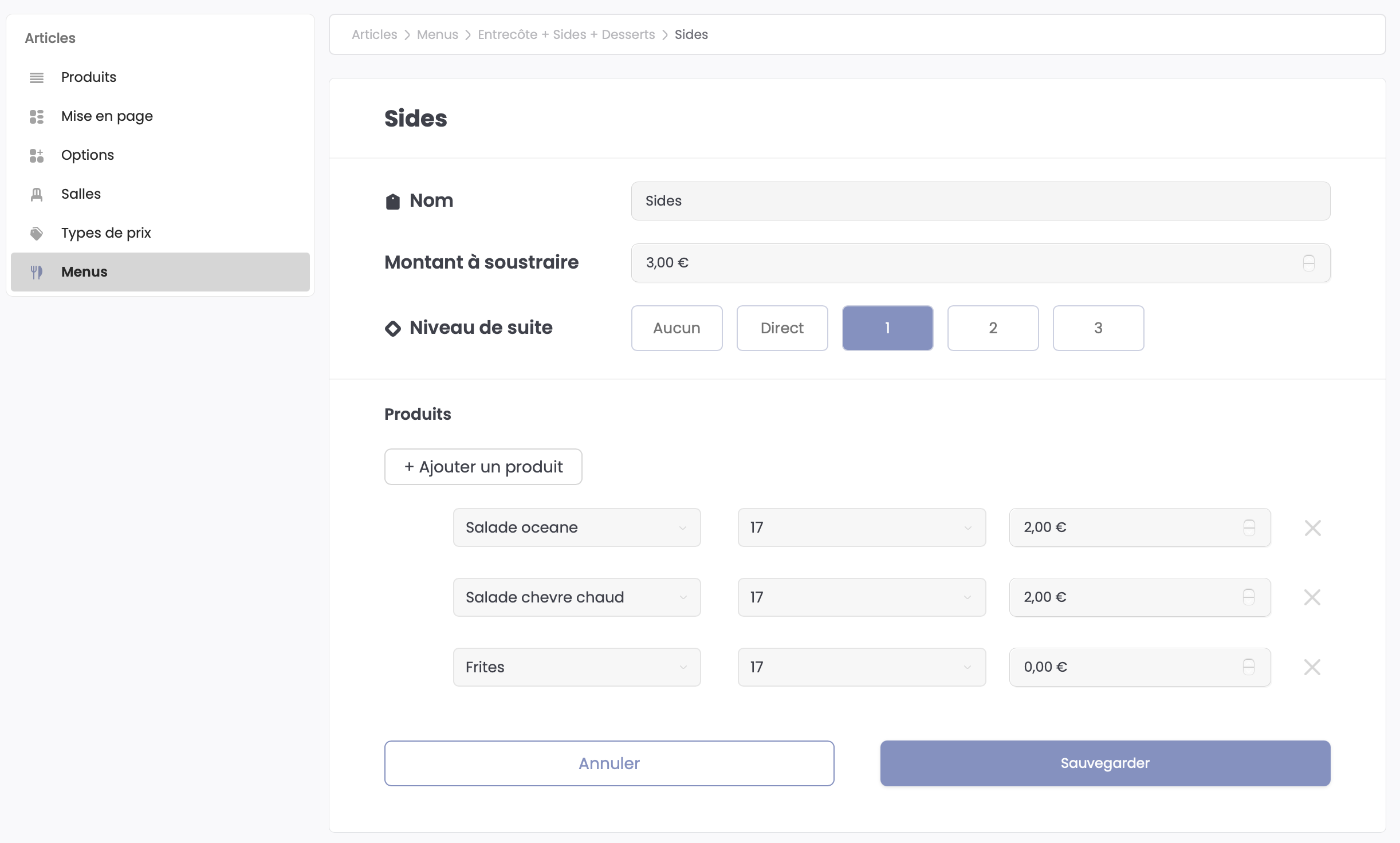Click the Produits list icon in sidebar
The height and width of the screenshot is (843, 1400).
click(x=37, y=77)
